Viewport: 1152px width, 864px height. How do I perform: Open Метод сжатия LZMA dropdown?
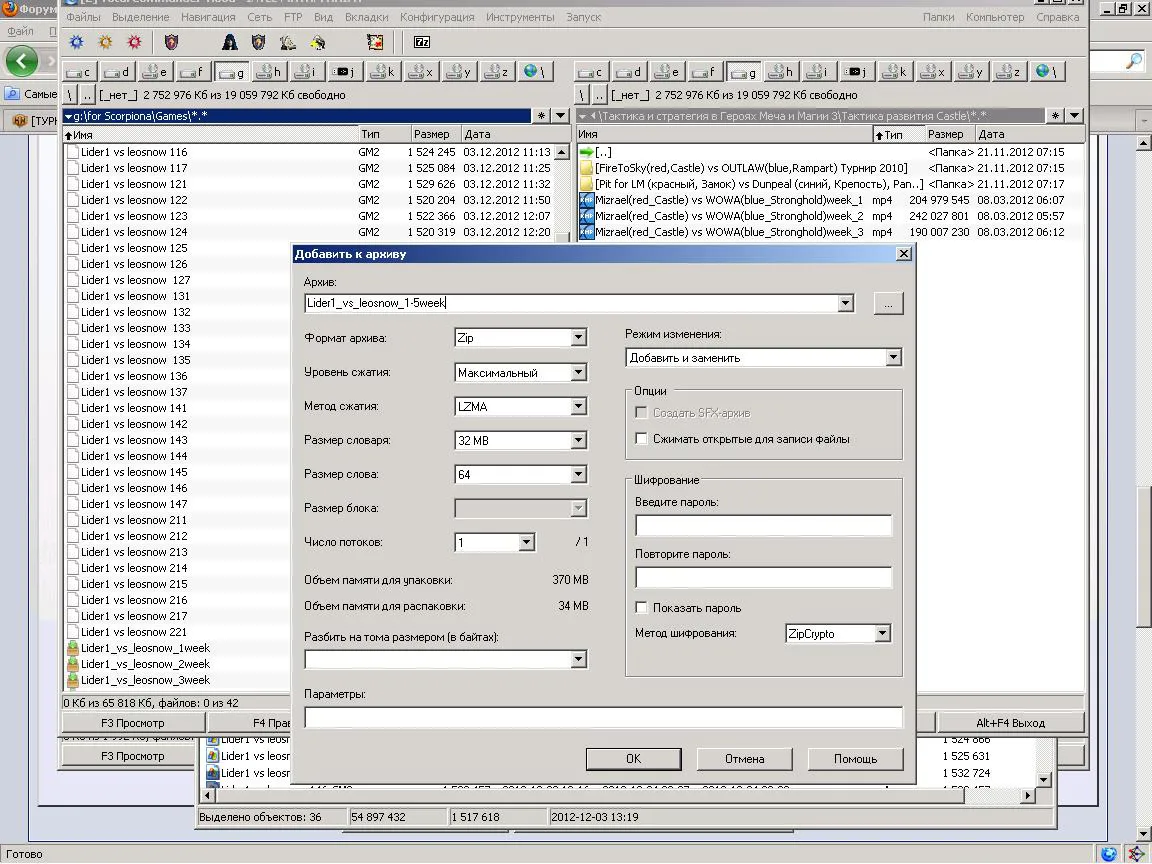[578, 406]
